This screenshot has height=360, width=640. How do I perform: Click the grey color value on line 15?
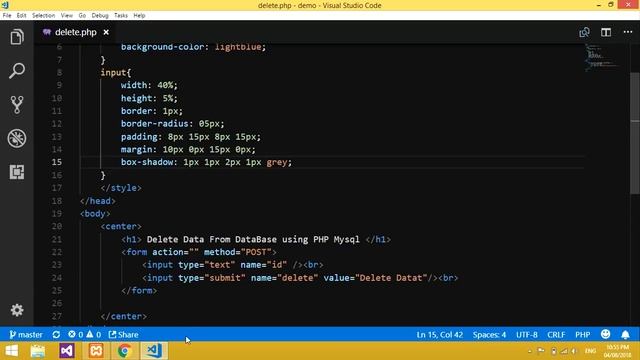[x=276, y=162]
